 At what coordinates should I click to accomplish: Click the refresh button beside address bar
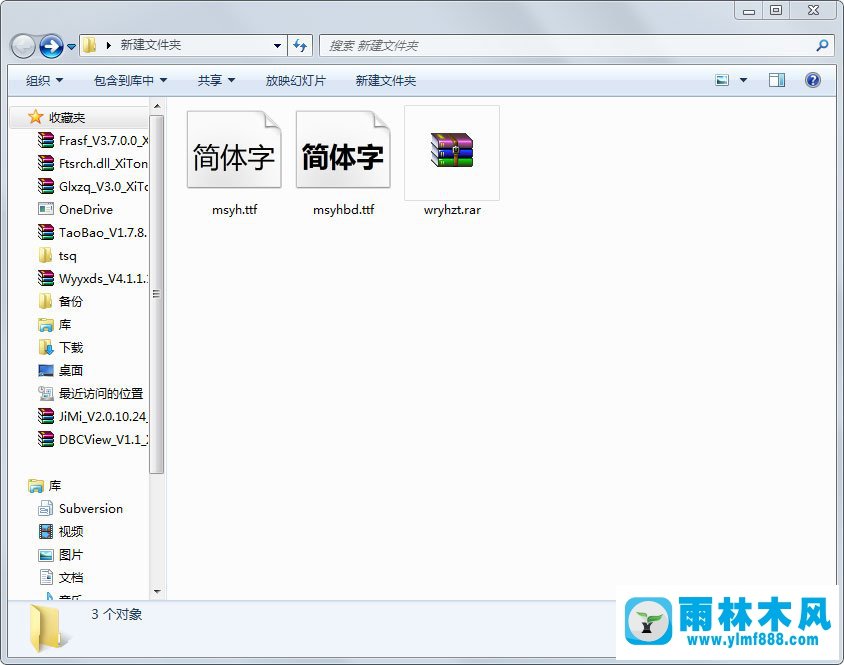point(300,45)
